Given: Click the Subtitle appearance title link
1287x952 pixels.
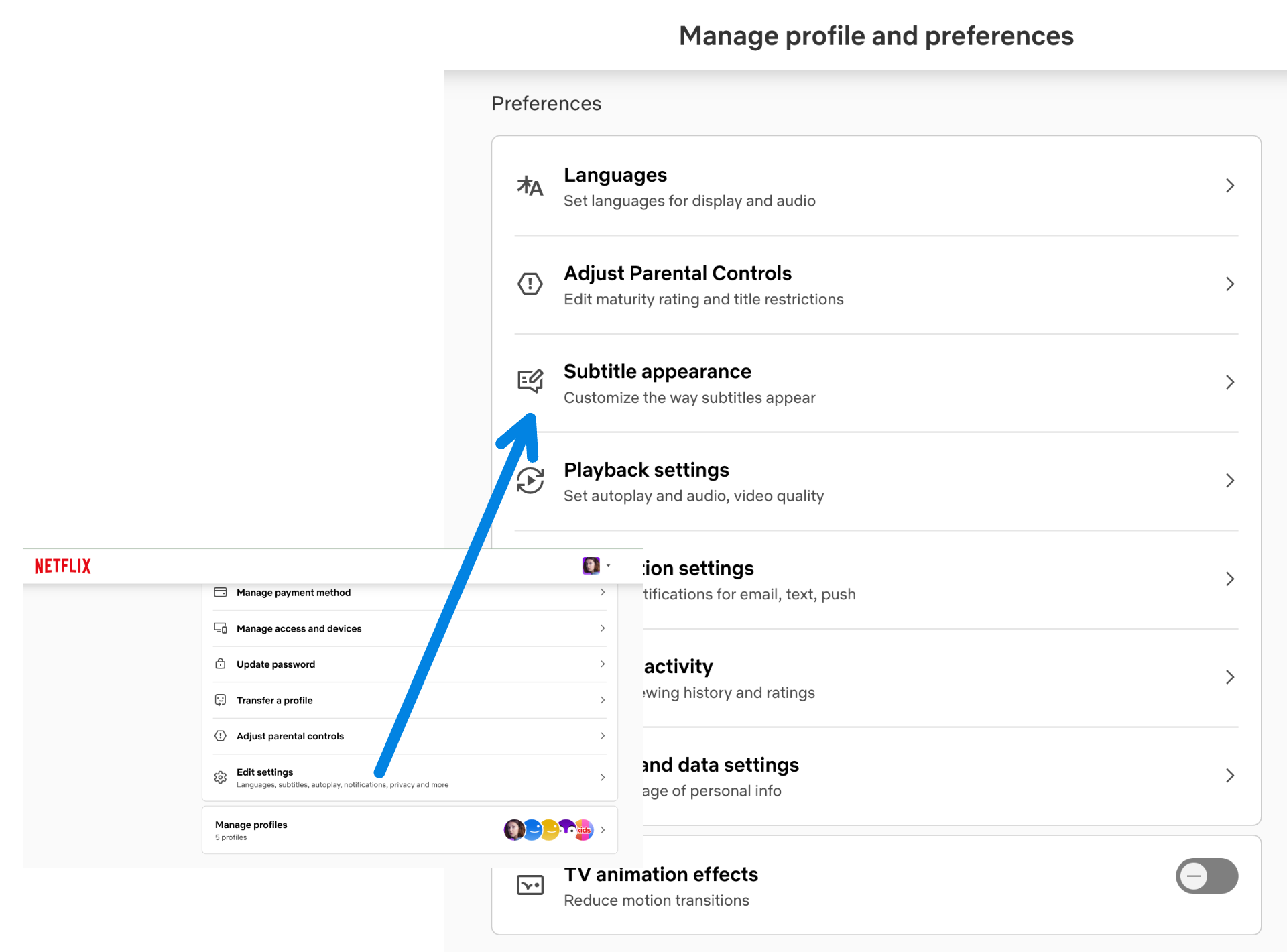Looking at the screenshot, I should [657, 371].
